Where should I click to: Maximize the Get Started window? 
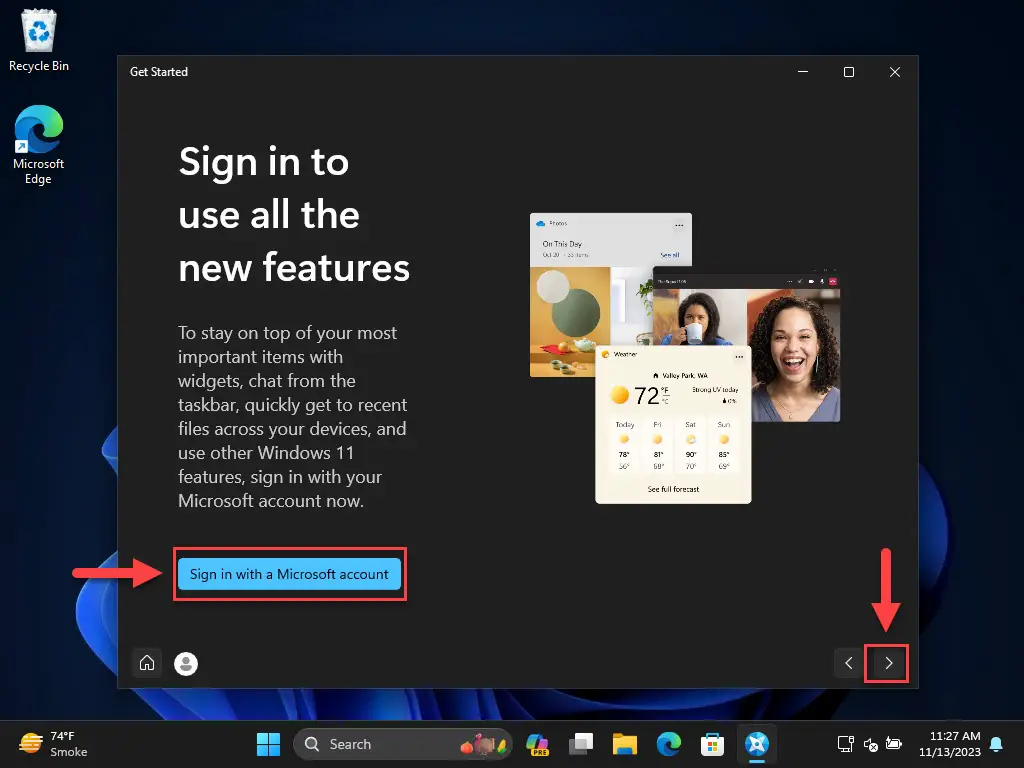click(849, 72)
